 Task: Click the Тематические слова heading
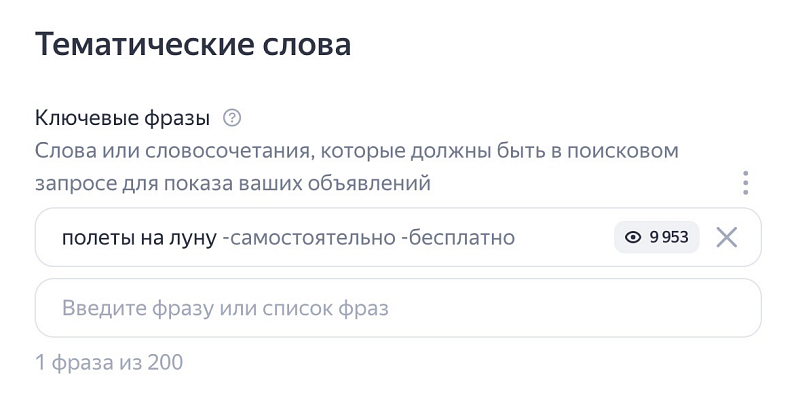click(x=193, y=45)
